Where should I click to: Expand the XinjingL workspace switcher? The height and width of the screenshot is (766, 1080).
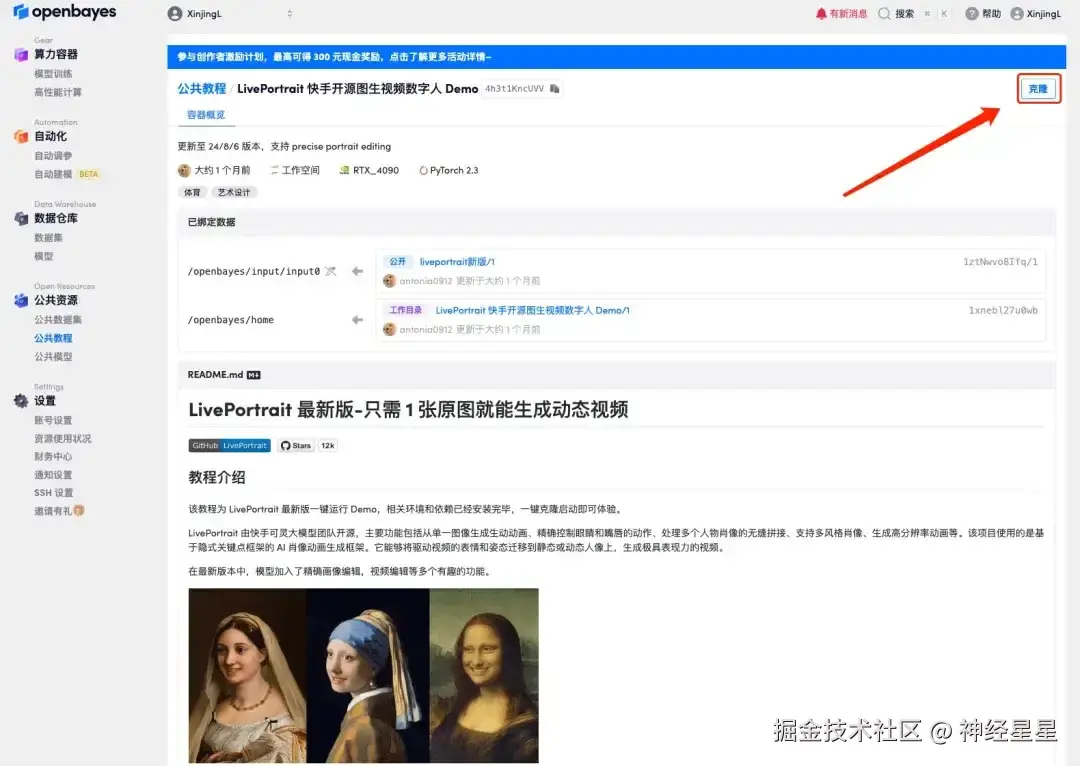click(x=289, y=14)
